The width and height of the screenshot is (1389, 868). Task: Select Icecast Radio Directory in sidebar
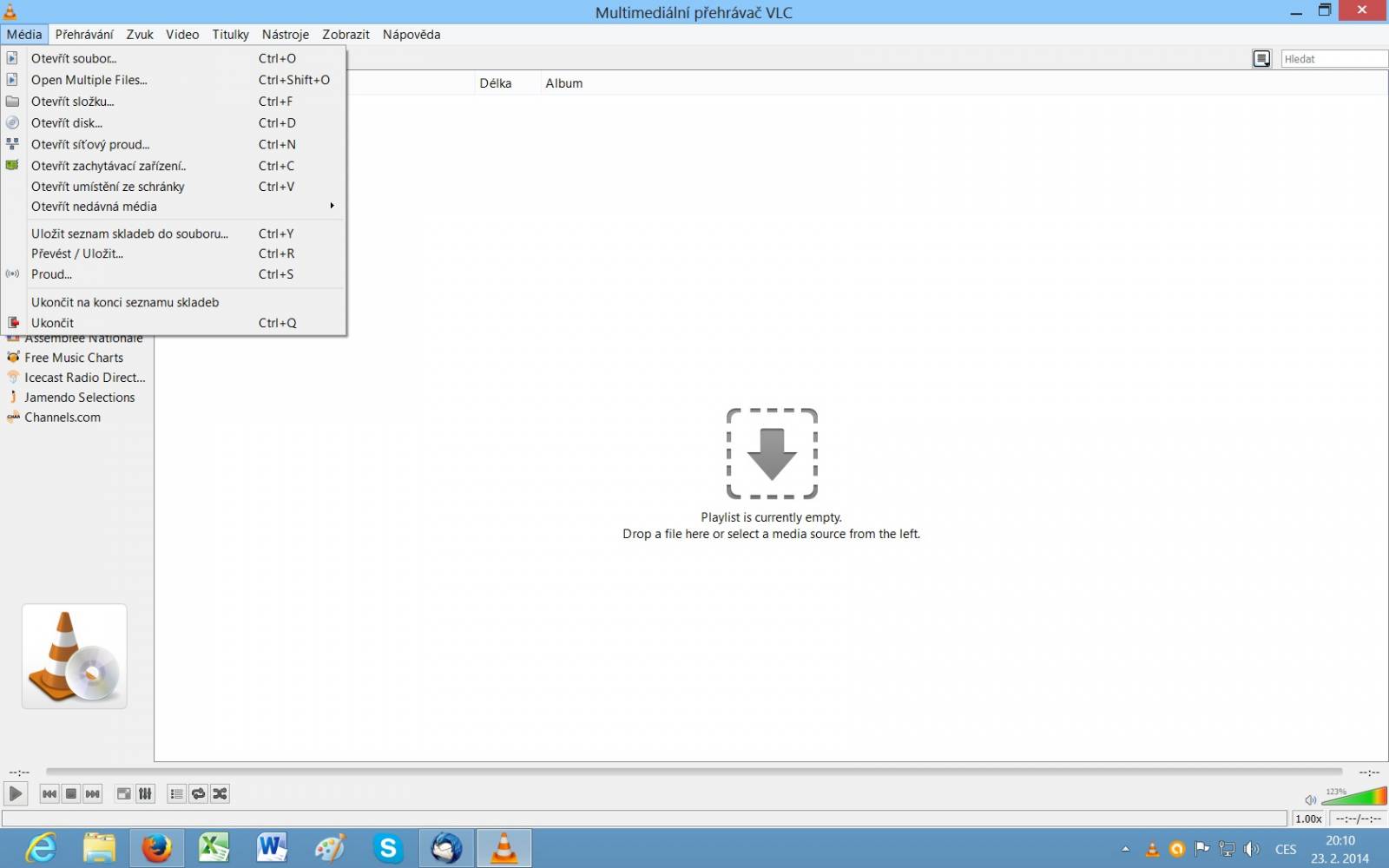(x=76, y=378)
